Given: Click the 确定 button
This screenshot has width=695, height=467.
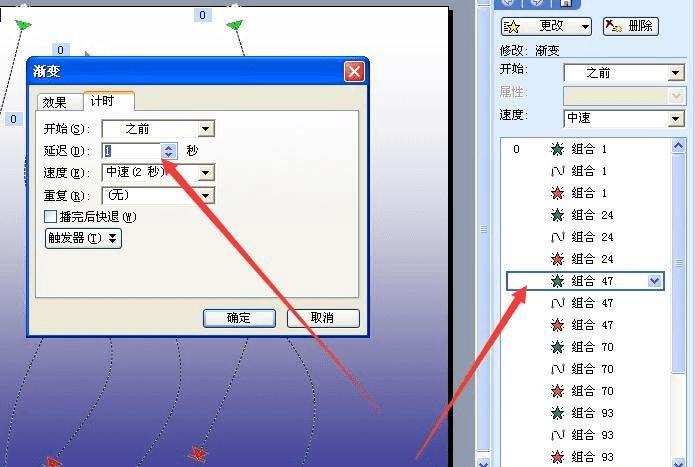Looking at the screenshot, I should coord(239,318).
